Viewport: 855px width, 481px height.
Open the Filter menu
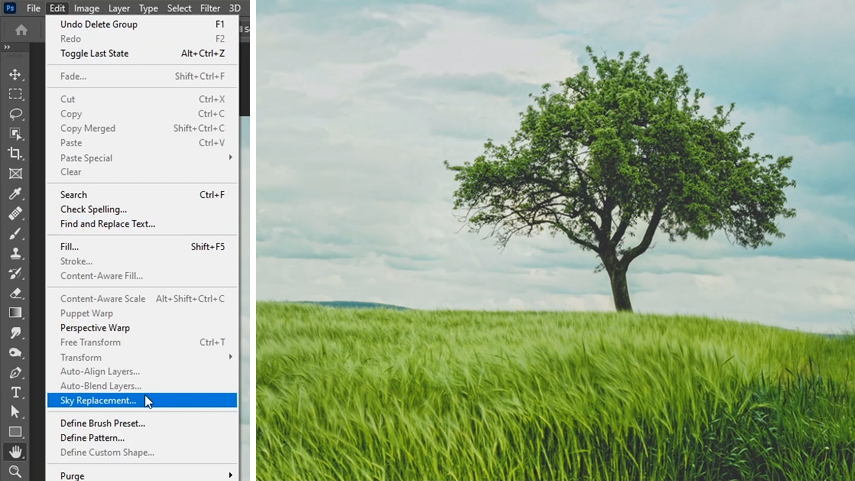(212, 8)
